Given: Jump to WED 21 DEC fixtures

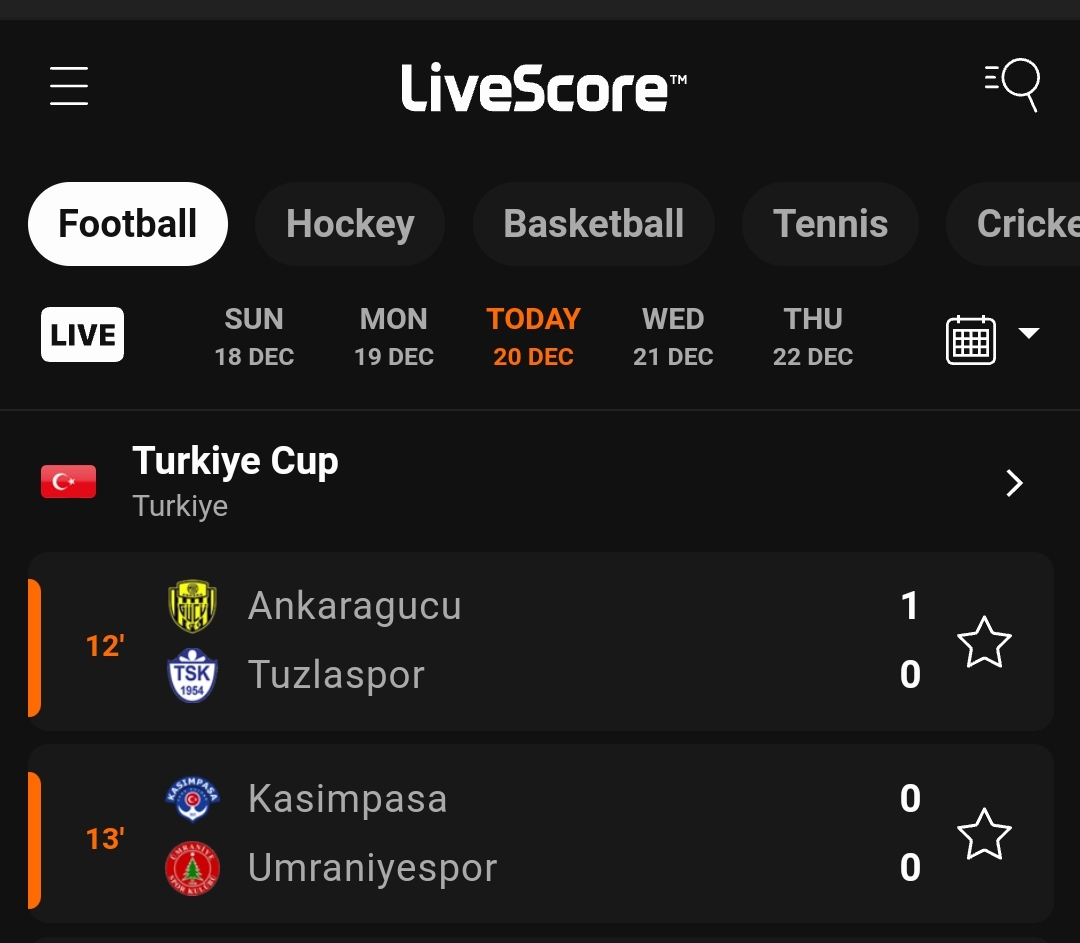Looking at the screenshot, I should click(673, 337).
